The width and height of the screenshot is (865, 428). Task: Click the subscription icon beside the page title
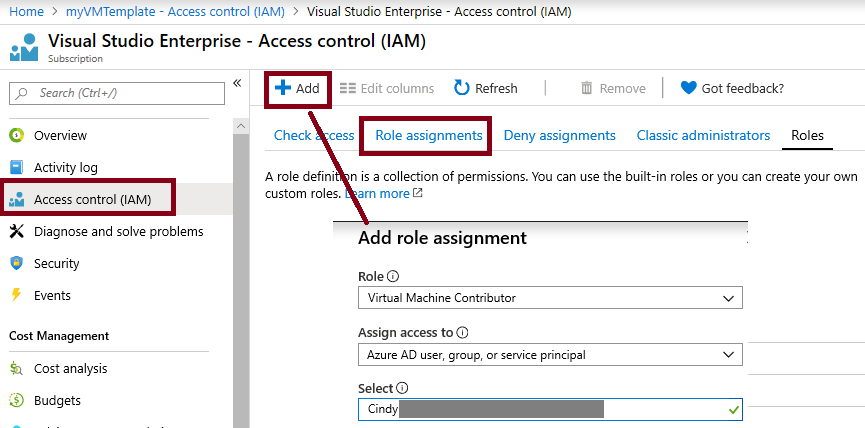tap(24, 47)
